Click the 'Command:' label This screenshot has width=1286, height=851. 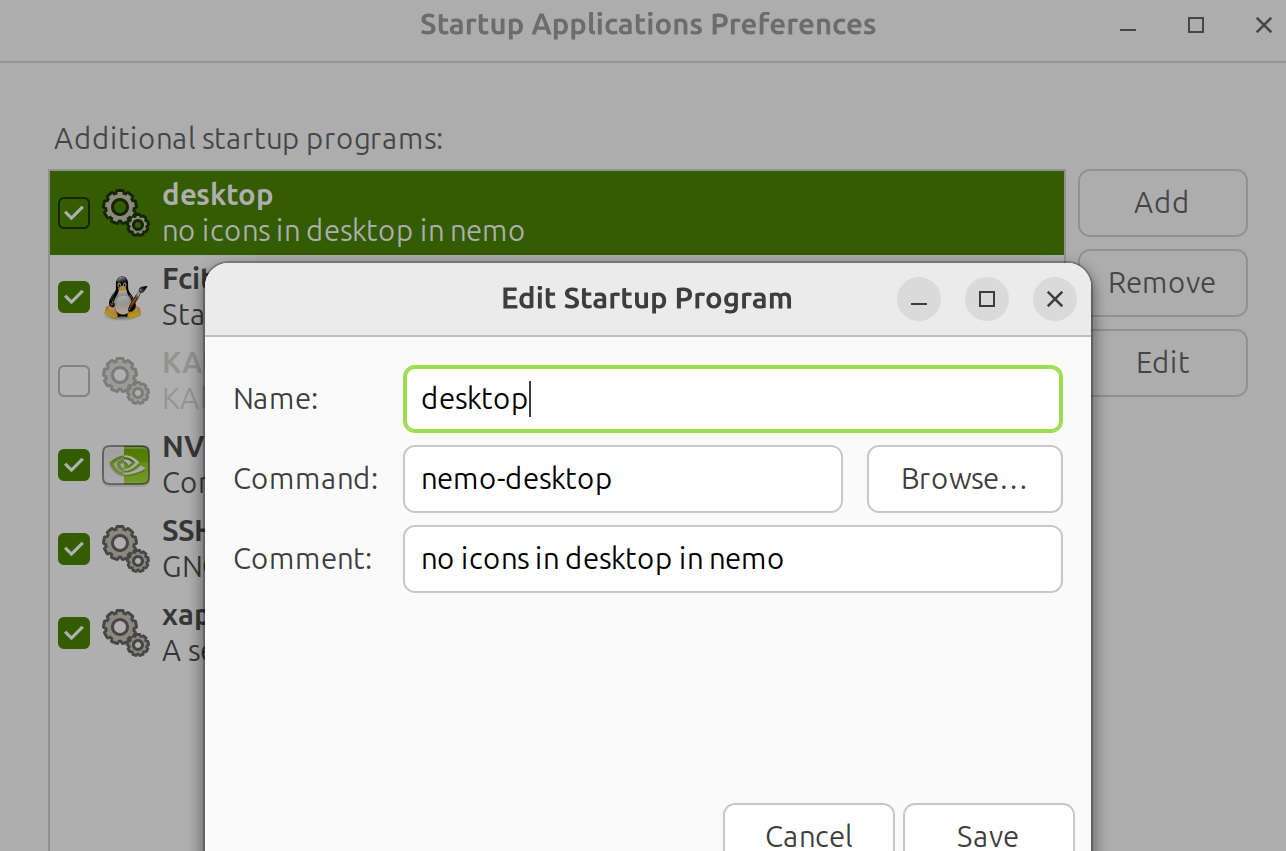[306, 479]
